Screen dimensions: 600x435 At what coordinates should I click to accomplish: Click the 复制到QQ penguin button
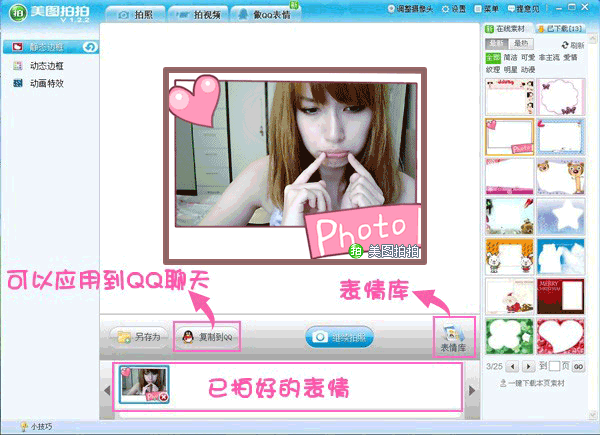tap(207, 337)
